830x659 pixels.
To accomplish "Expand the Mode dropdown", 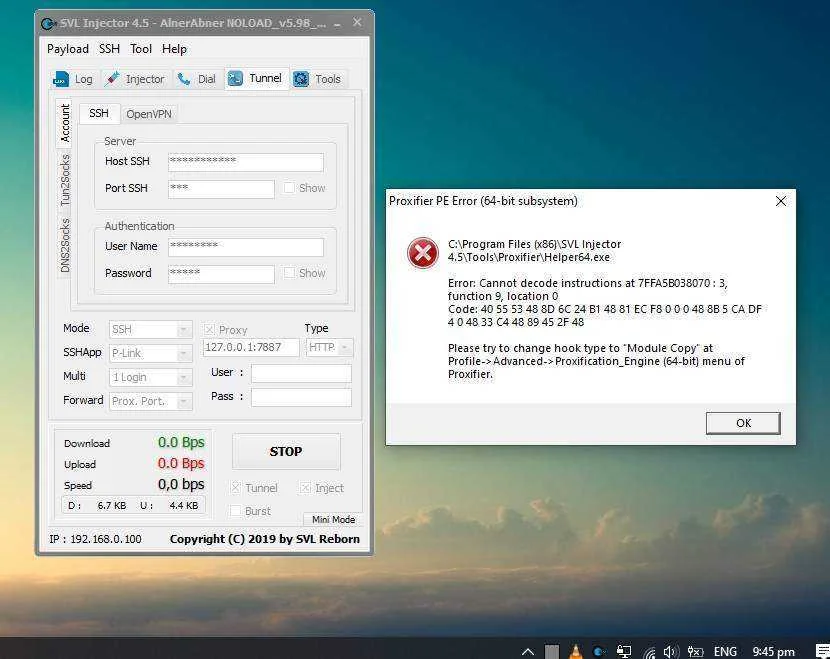I will point(184,330).
